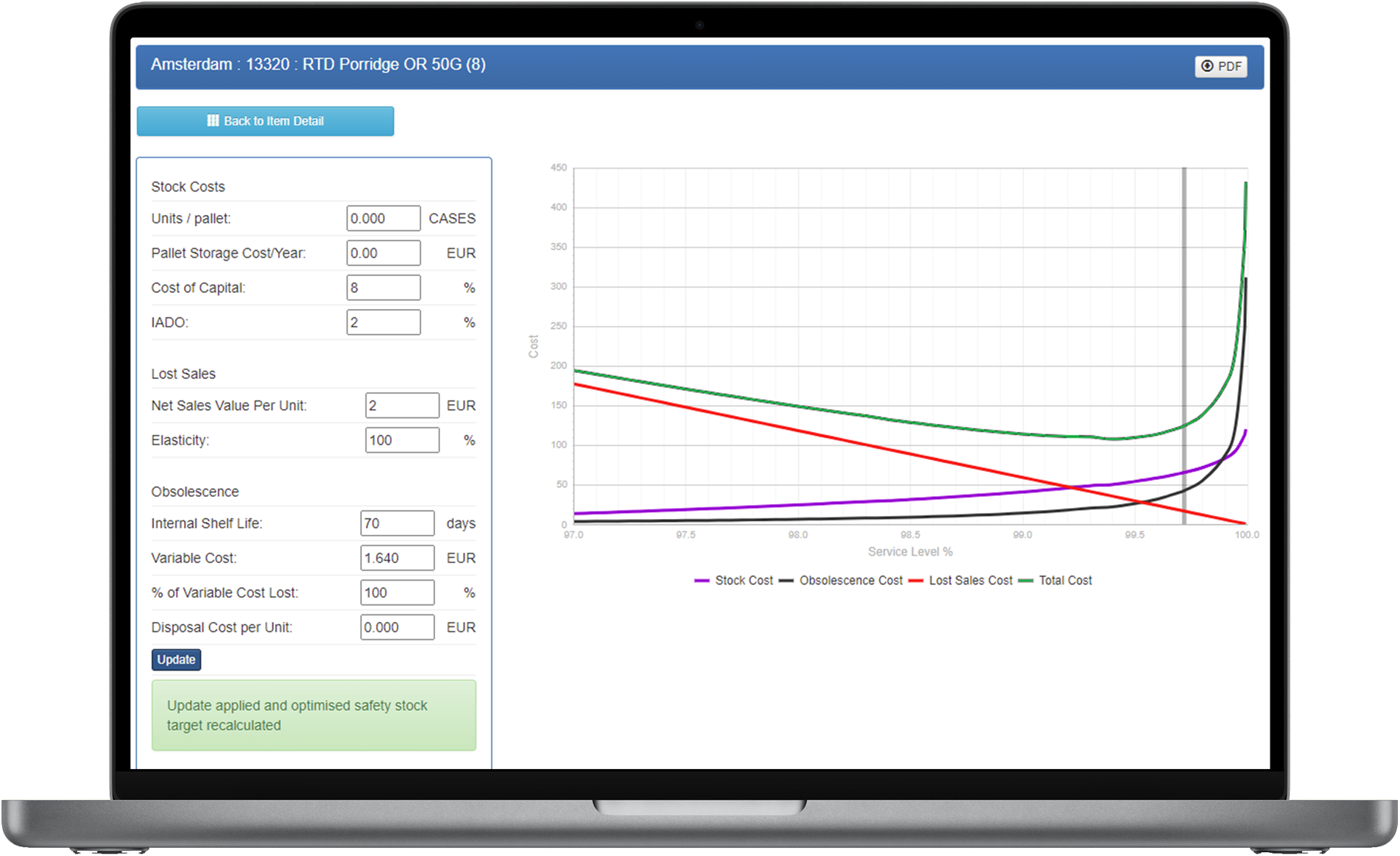Edit the Net Sales Value Per Unit

click(402, 405)
